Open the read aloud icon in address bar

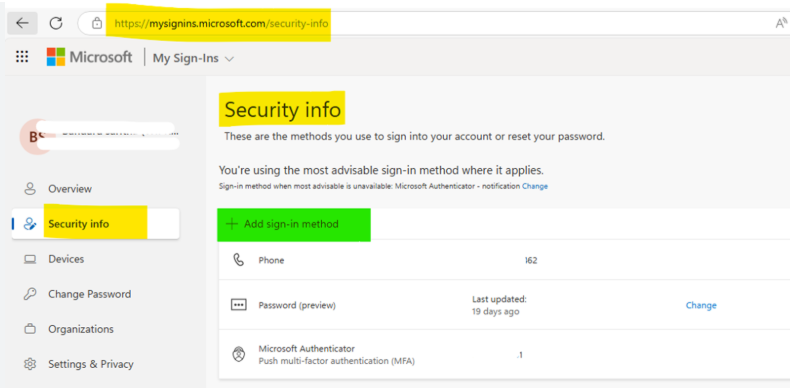pos(781,23)
